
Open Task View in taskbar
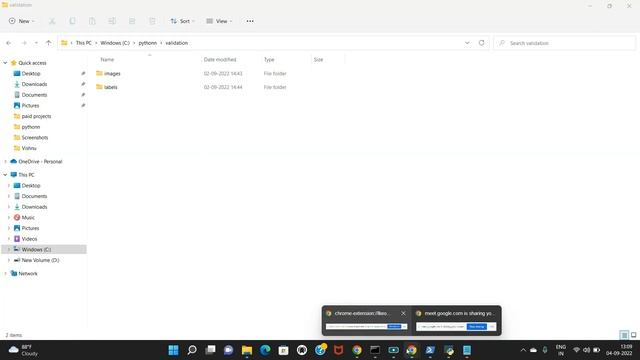(210, 350)
